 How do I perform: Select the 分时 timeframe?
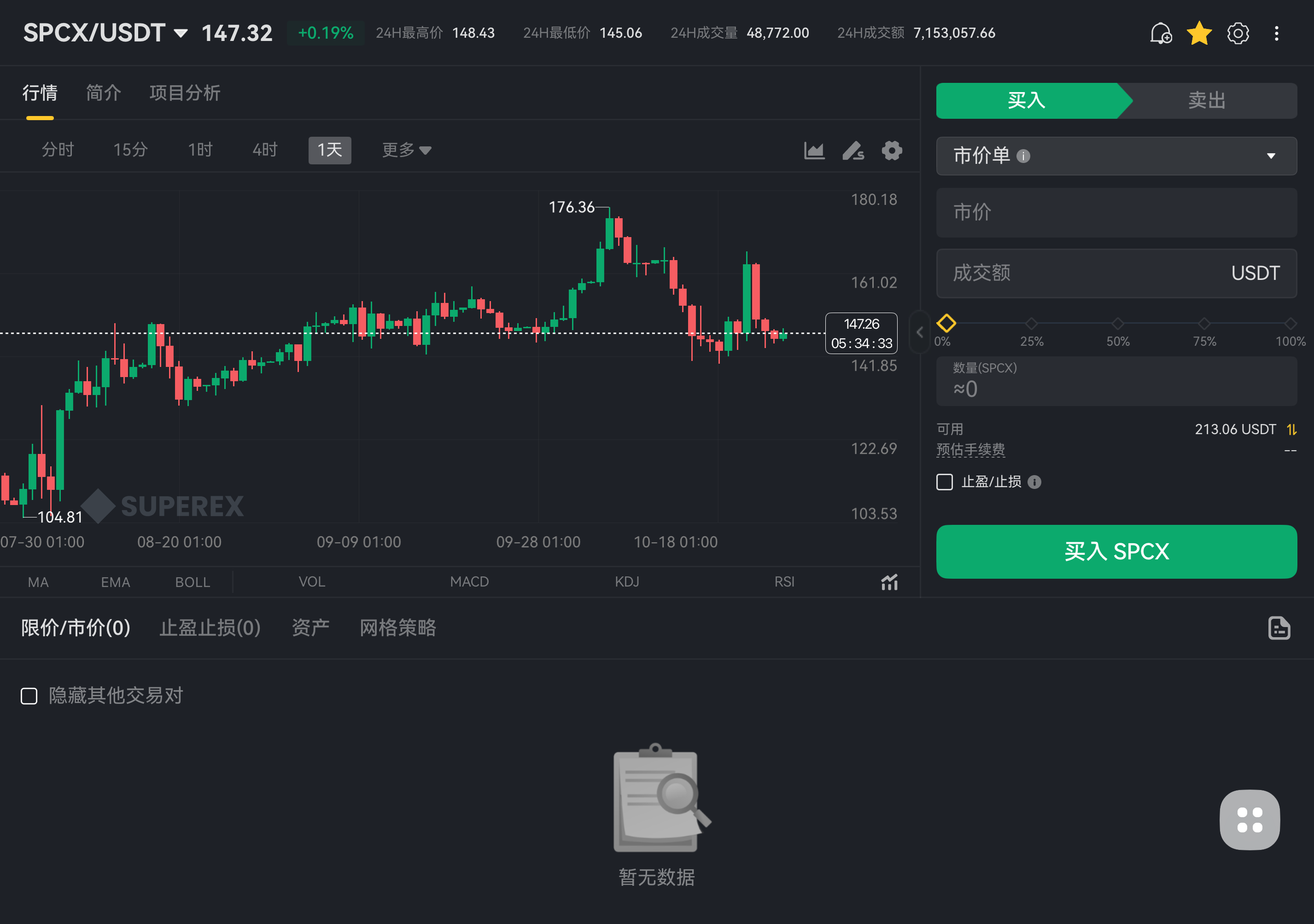pos(58,150)
